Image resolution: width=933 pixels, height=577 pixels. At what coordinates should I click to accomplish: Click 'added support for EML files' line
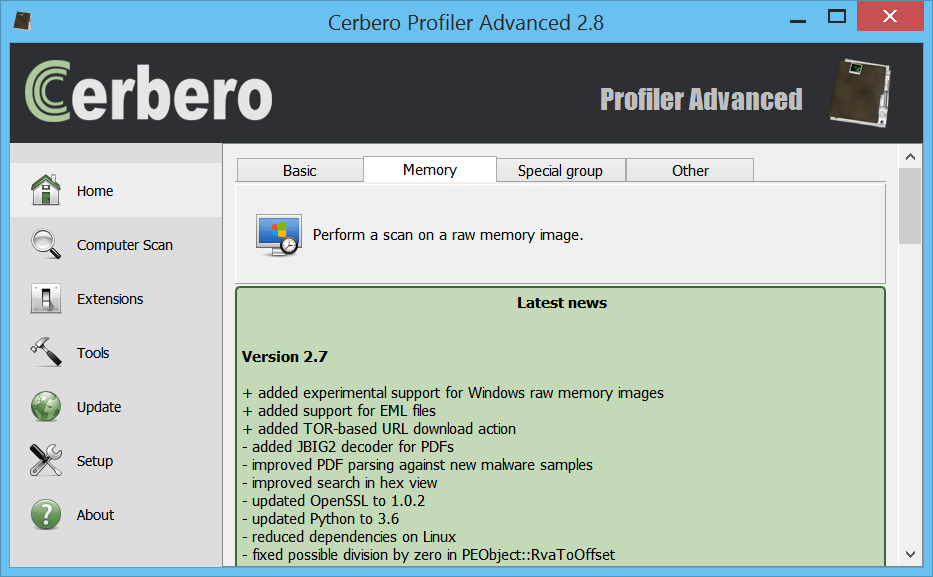(339, 411)
